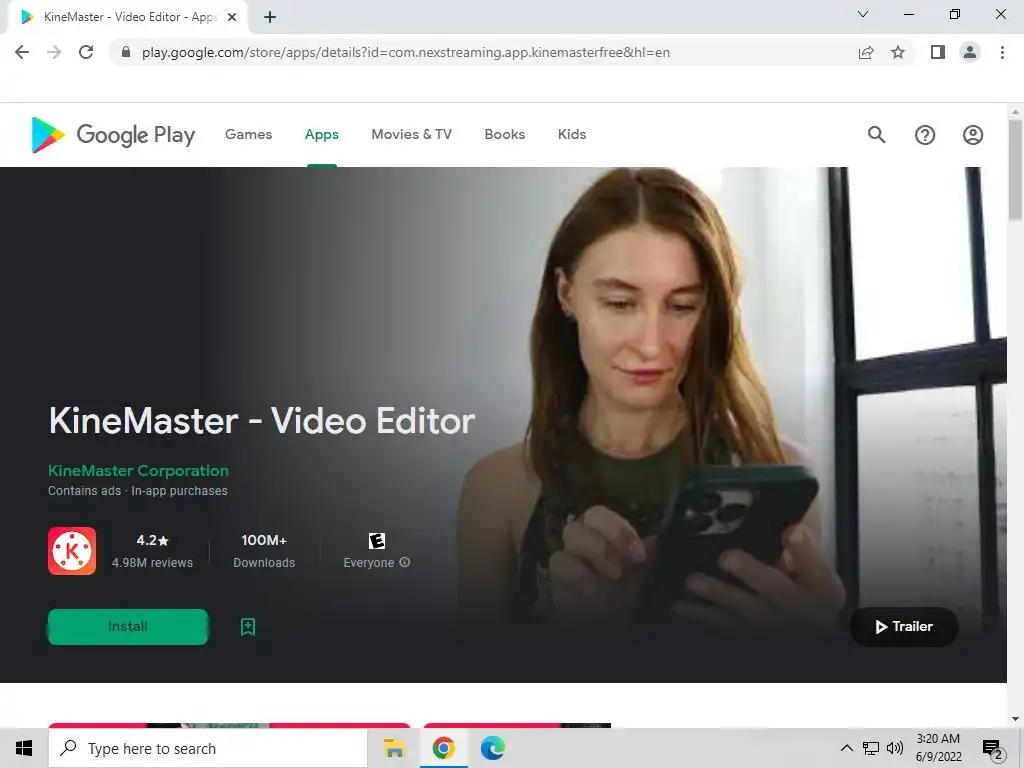Open File Explorer from taskbar
Screen dimensions: 1024x768
click(394, 748)
